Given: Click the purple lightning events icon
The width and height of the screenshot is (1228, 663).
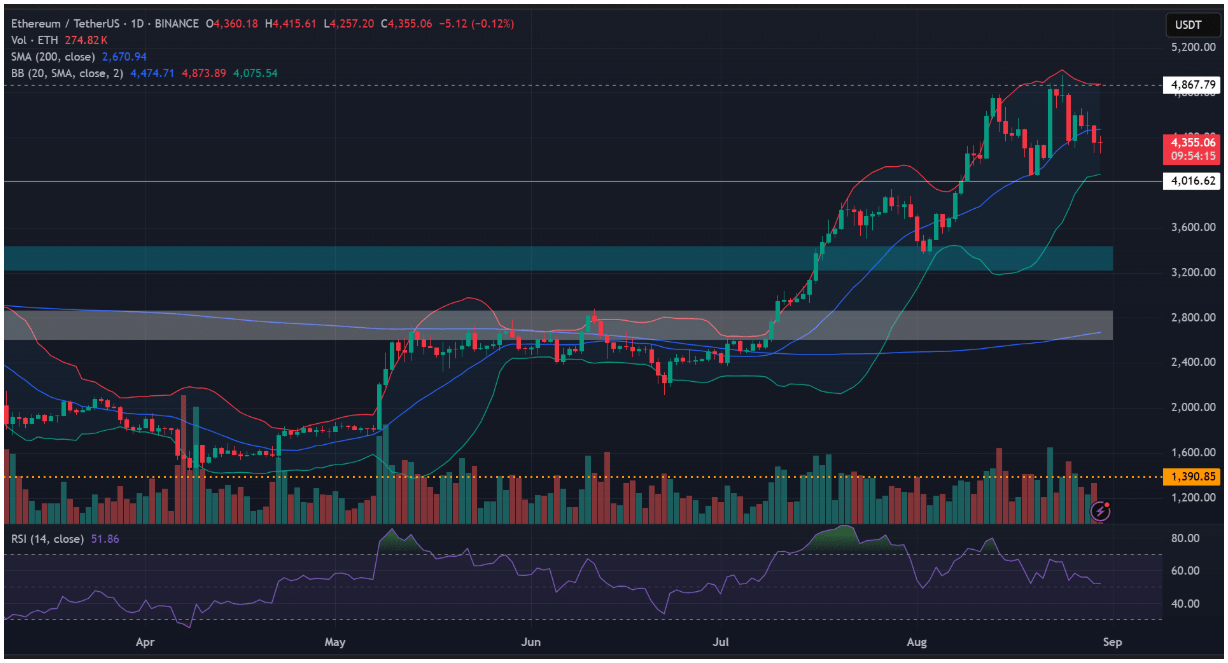Looking at the screenshot, I should [1101, 511].
